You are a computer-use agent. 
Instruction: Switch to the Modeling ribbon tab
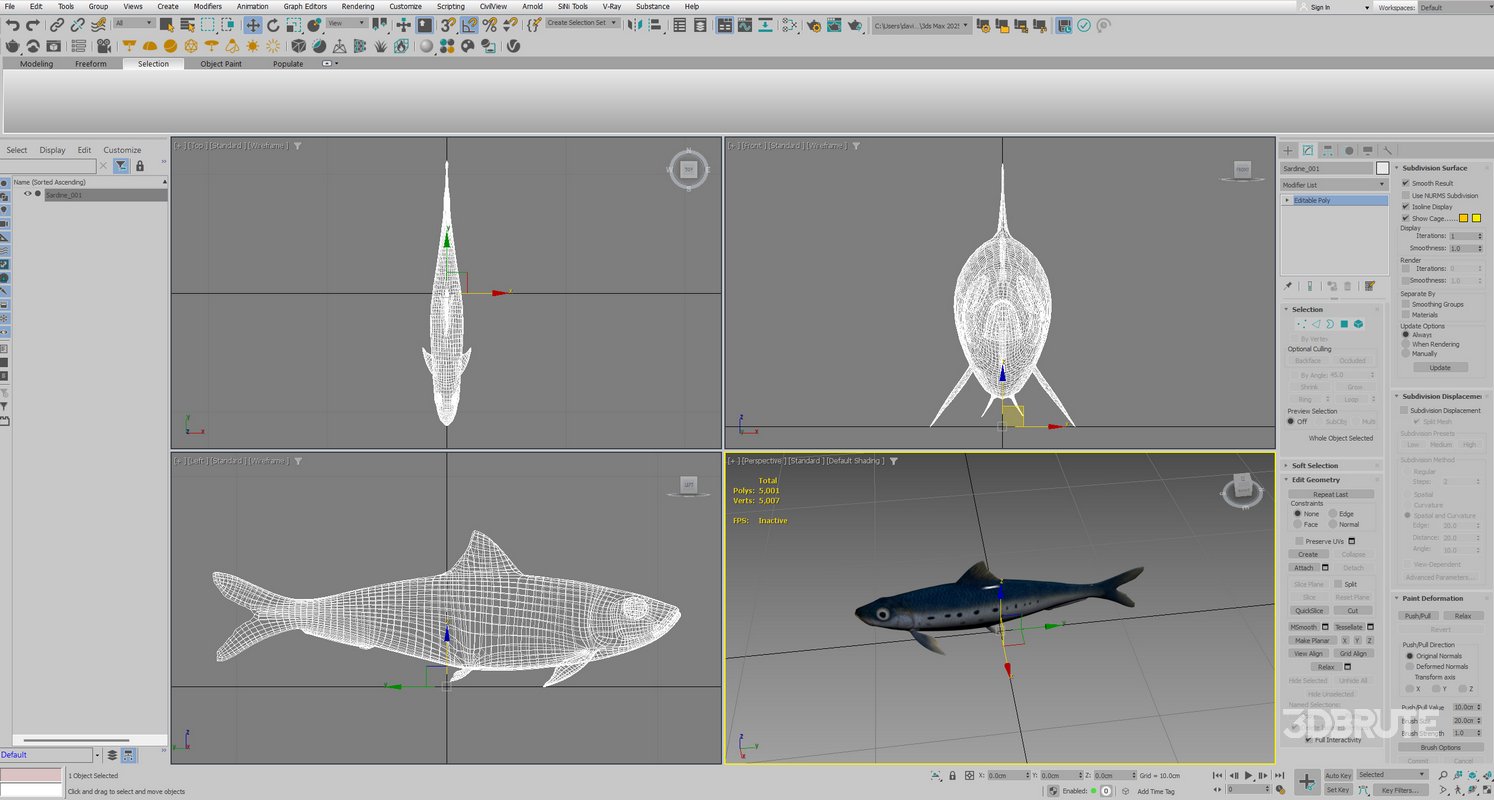pos(35,63)
